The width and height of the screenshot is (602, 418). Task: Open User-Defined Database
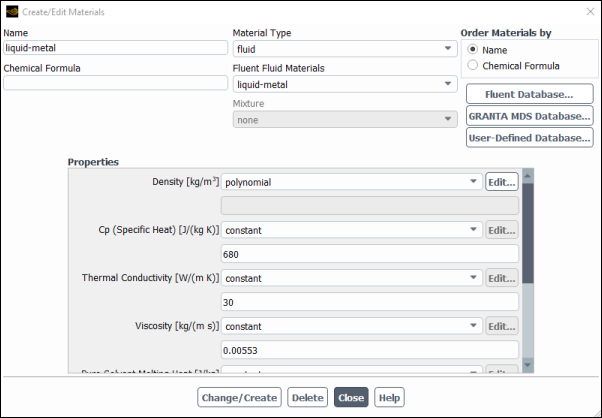coord(529,137)
